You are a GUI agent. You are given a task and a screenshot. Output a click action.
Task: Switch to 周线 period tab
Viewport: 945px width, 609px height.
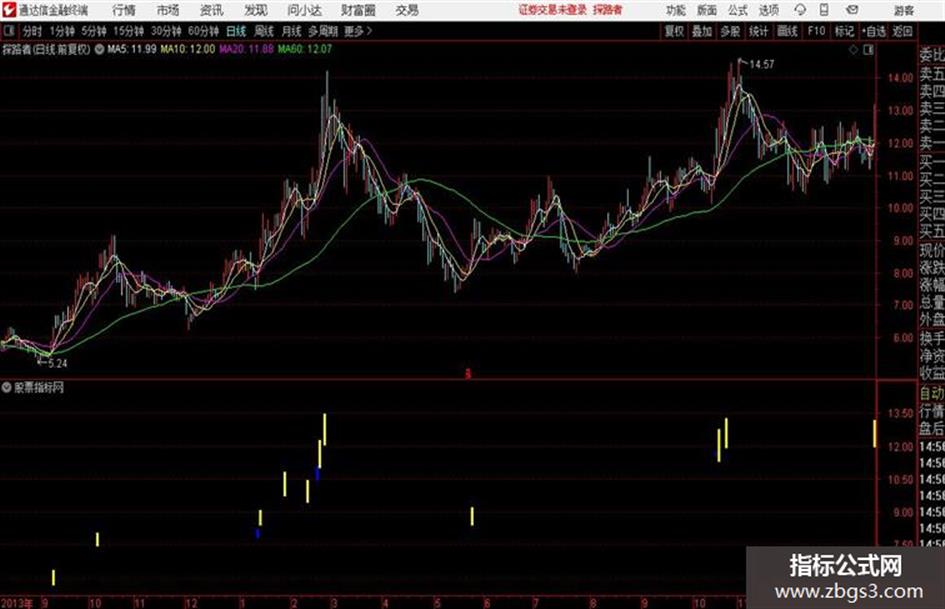[x=264, y=31]
